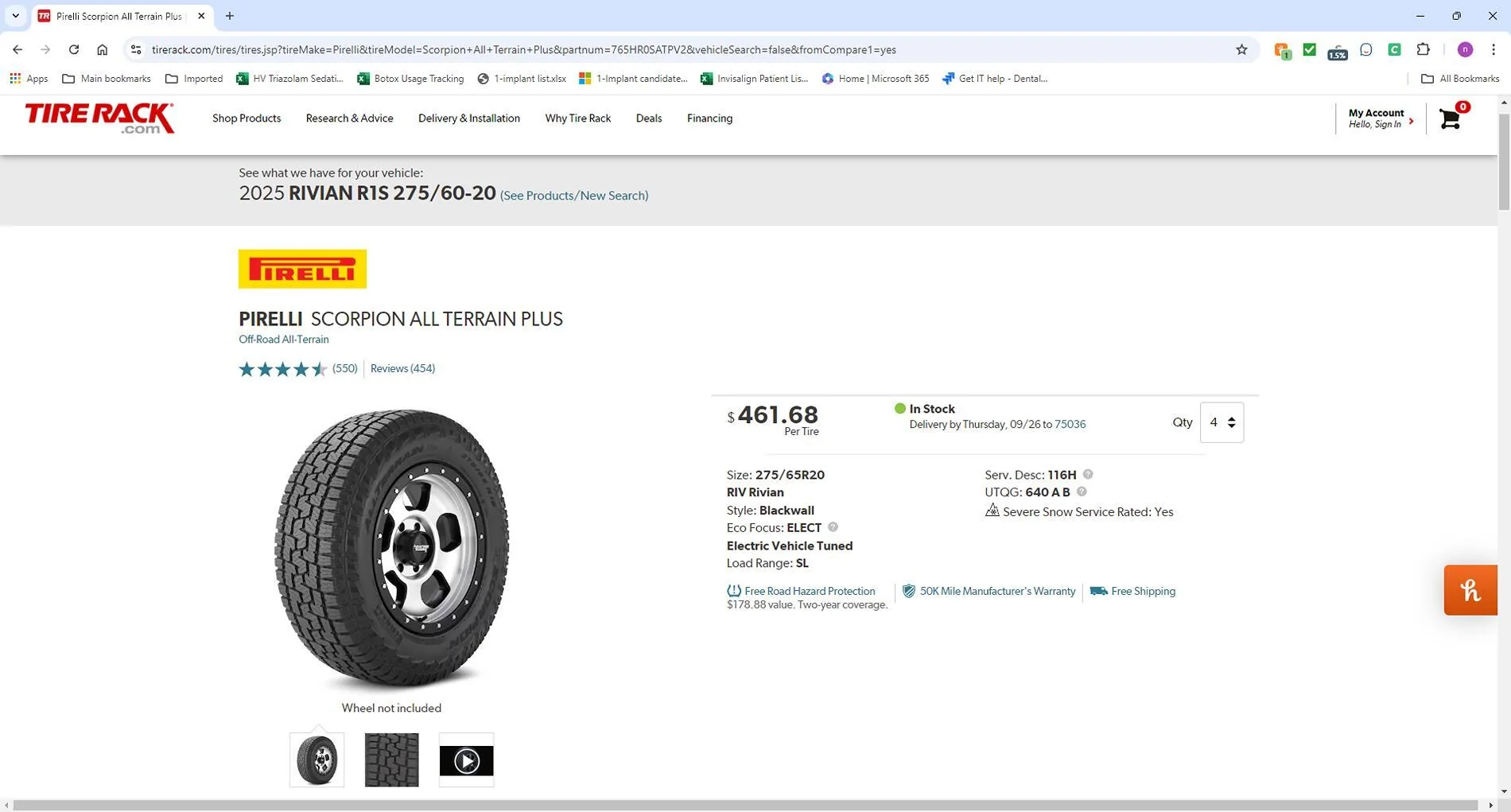Click the UTQG help question mark
Viewport: 1511px width, 812px height.
point(1082,491)
